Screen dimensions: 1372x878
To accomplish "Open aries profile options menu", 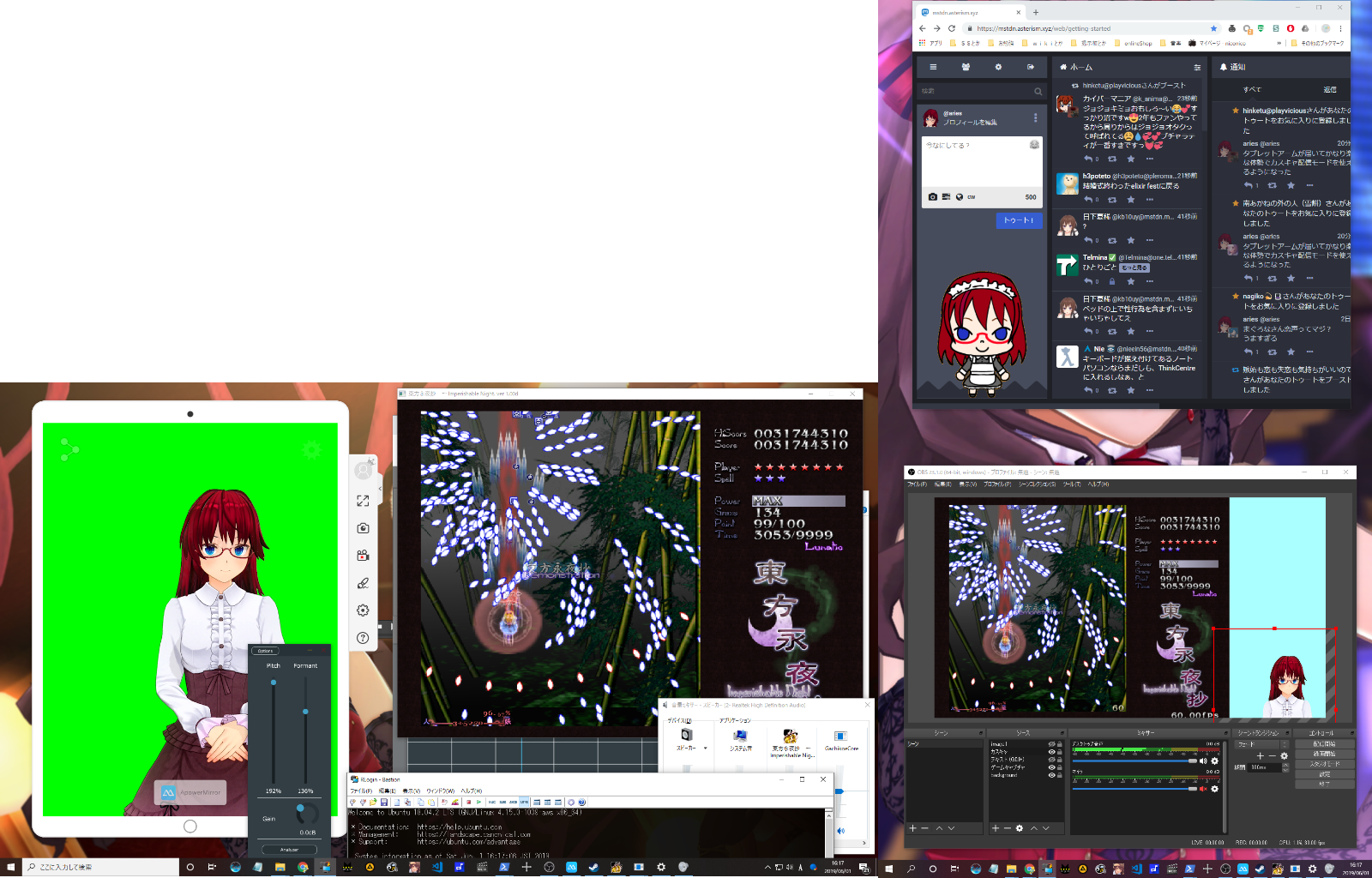I will pos(1035,117).
